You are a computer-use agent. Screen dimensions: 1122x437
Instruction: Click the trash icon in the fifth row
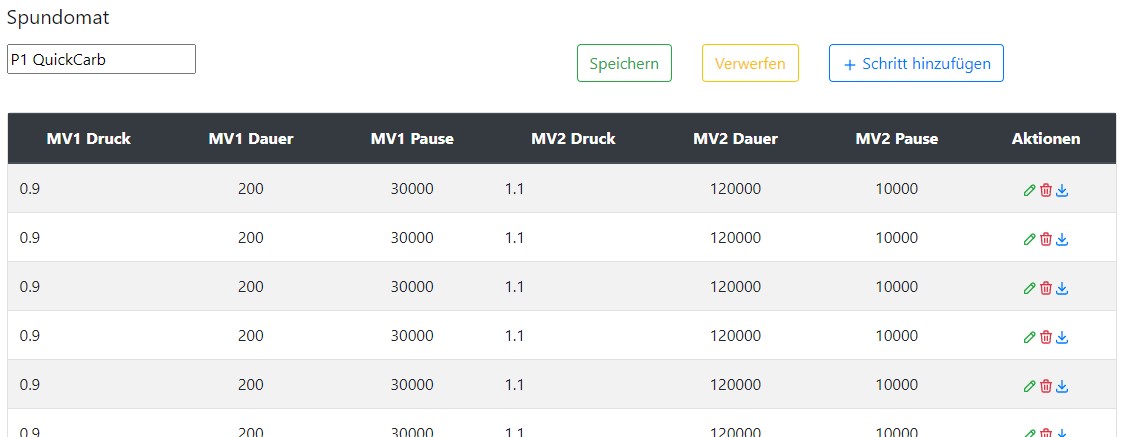coord(1046,386)
